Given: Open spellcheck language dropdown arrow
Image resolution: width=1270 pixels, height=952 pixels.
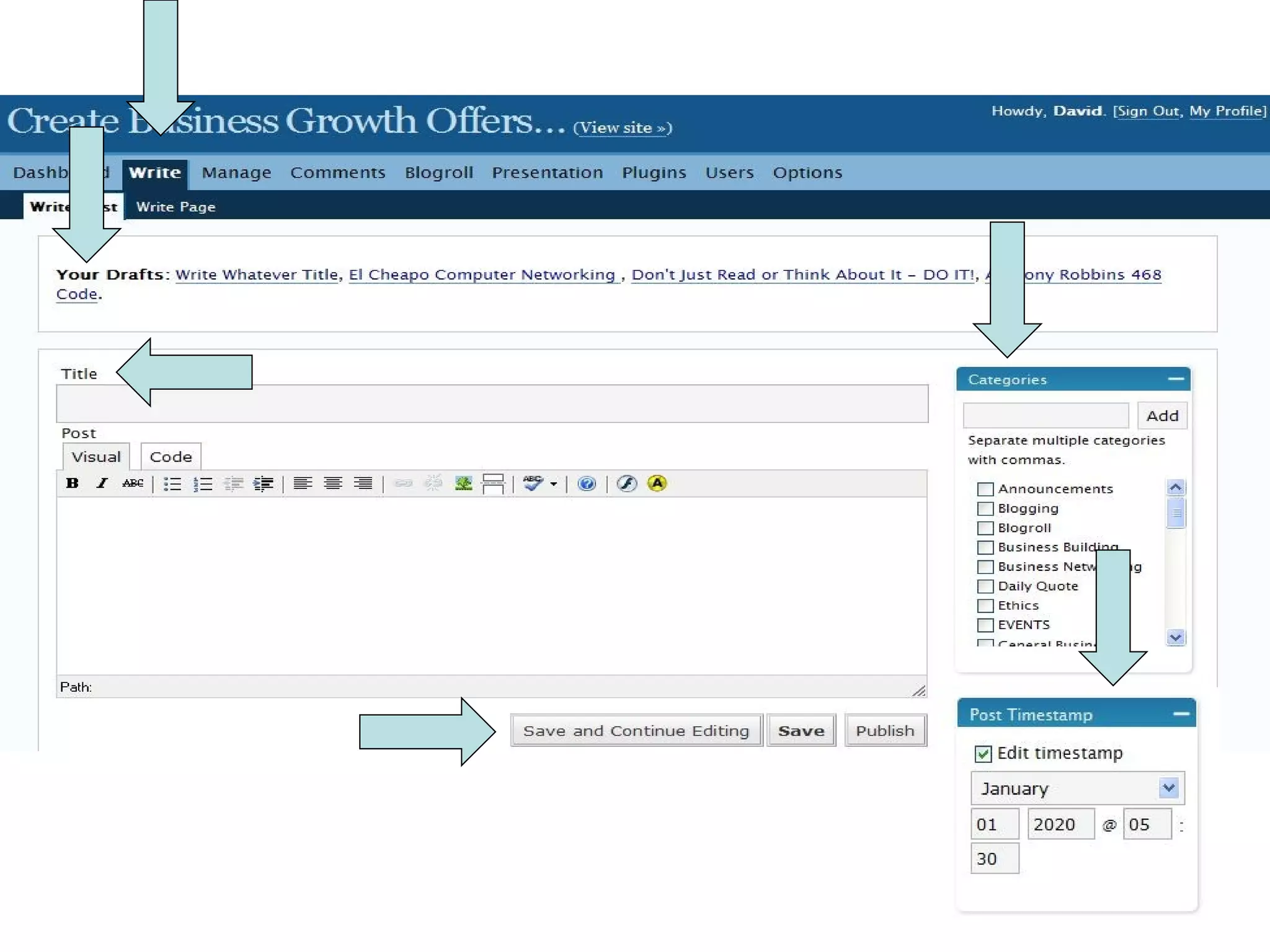Looking at the screenshot, I should click(x=554, y=484).
